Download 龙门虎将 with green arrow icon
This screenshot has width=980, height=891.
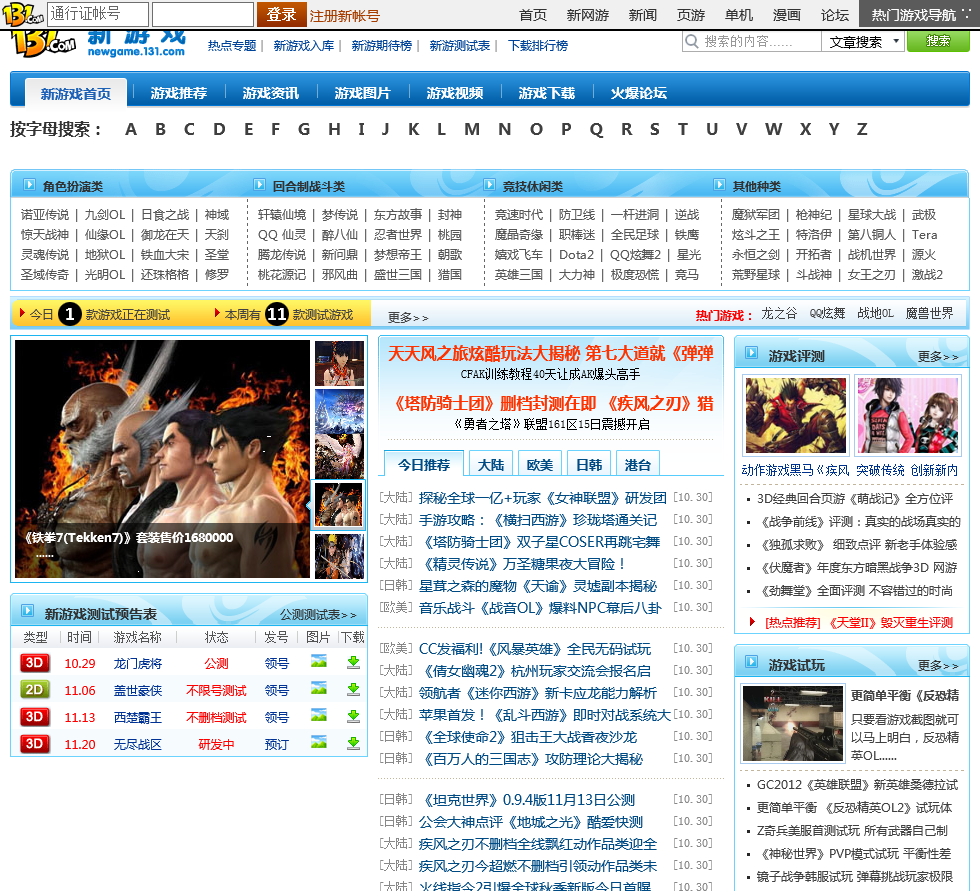pyautogui.click(x=353, y=662)
